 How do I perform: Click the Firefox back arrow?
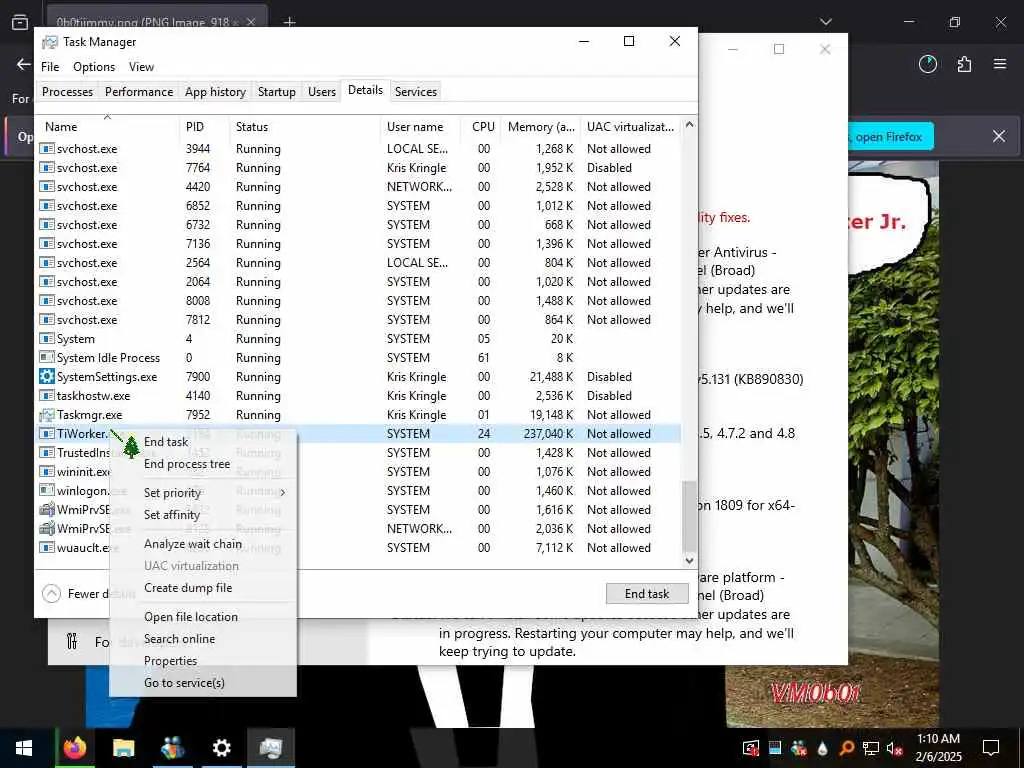(x=24, y=64)
